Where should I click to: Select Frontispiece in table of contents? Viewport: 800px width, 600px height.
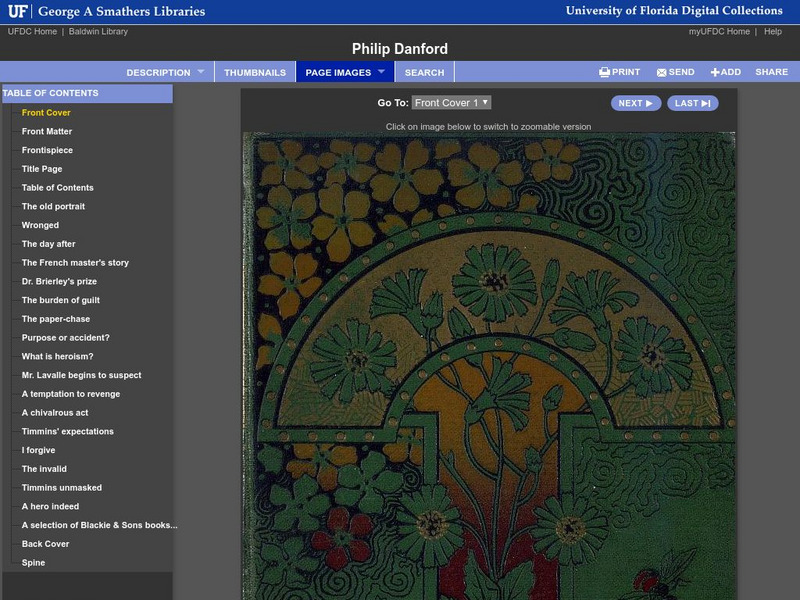[x=47, y=150]
